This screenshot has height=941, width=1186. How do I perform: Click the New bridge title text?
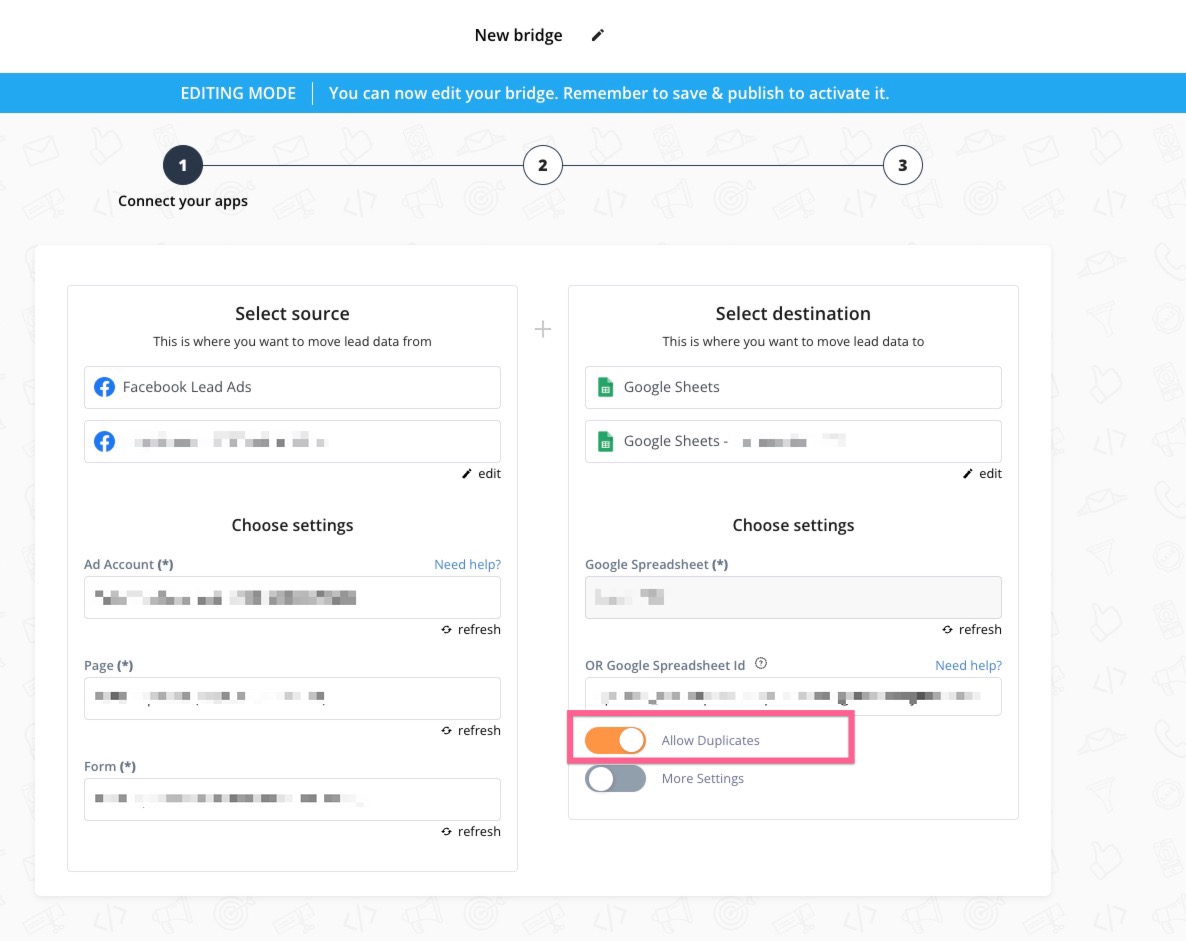click(518, 35)
